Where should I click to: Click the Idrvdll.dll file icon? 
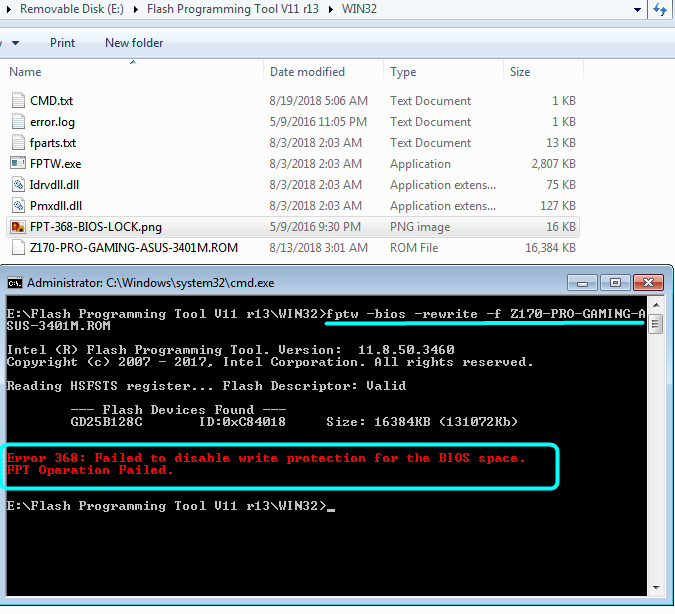[x=18, y=184]
